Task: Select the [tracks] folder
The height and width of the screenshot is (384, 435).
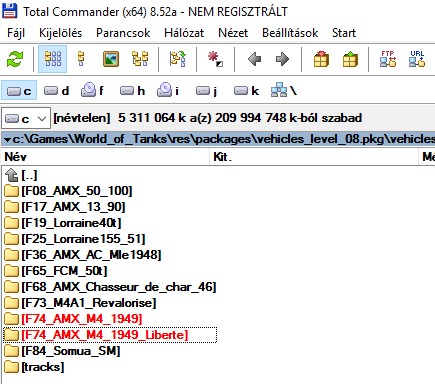Action: click(43, 367)
